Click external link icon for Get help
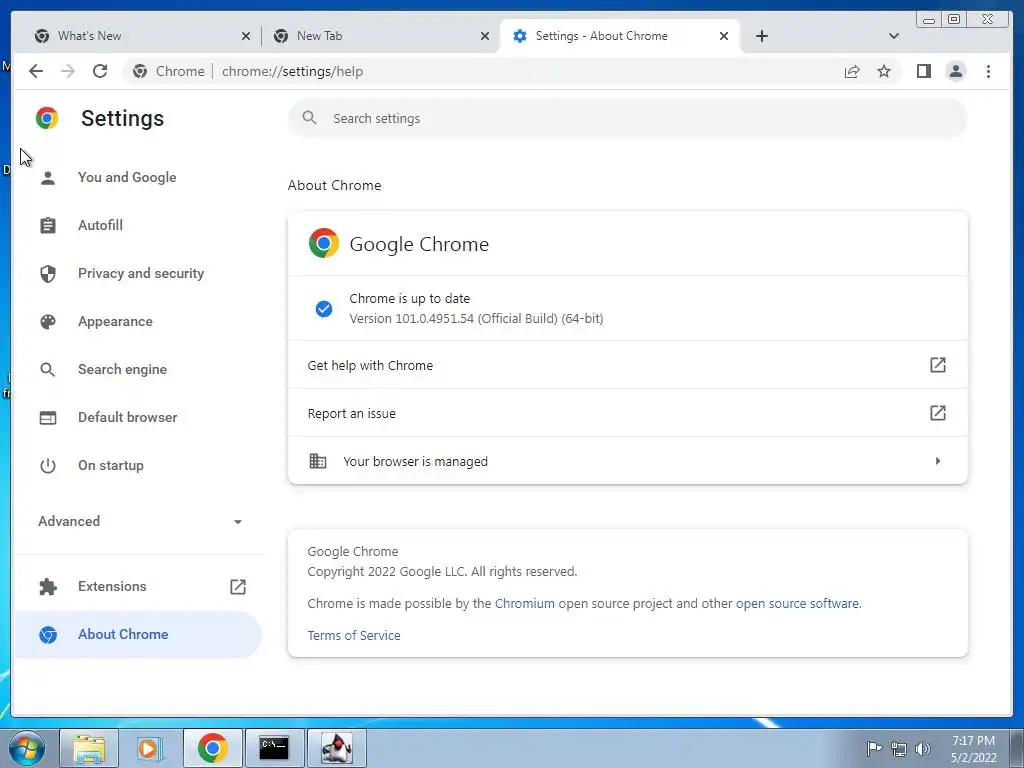 [x=937, y=365]
